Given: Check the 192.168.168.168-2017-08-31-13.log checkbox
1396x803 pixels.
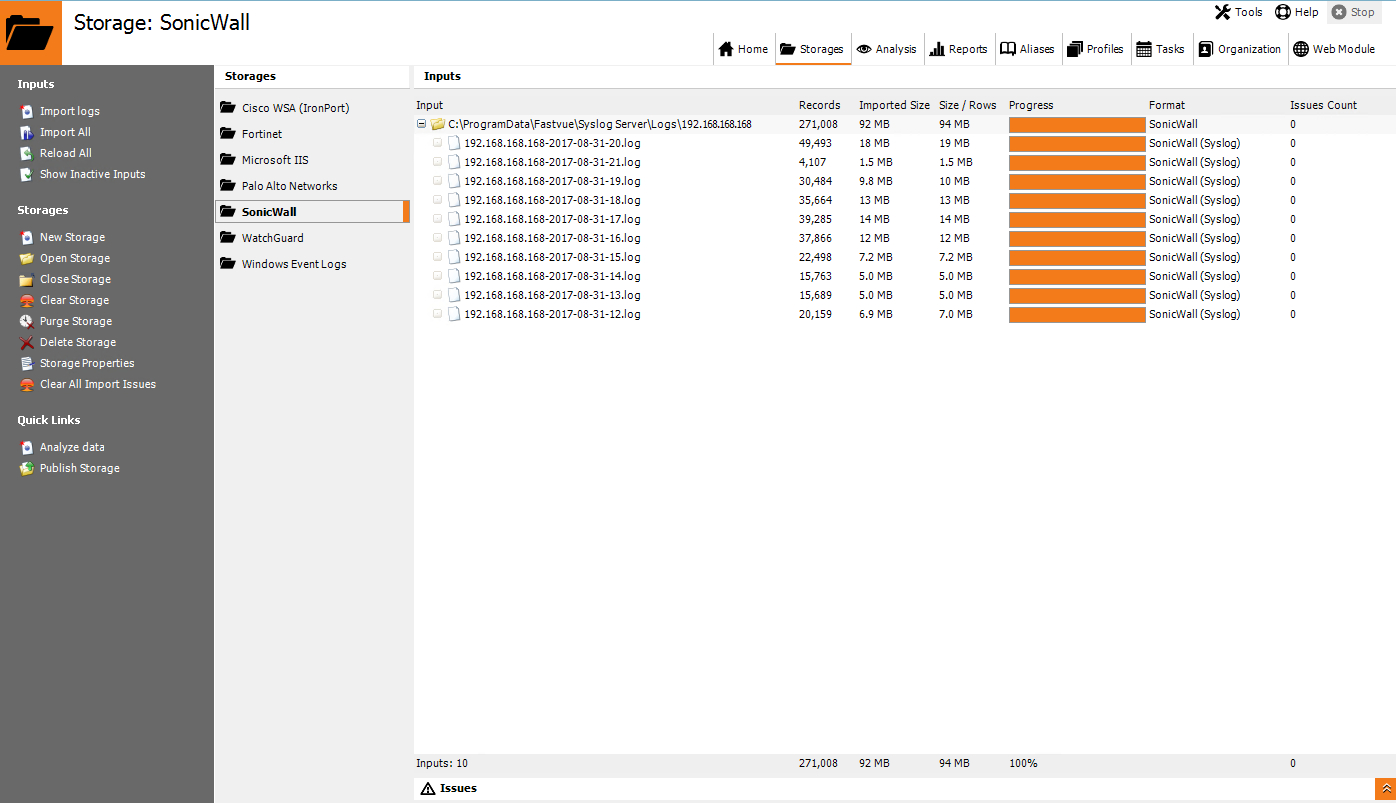Looking at the screenshot, I should pyautogui.click(x=438, y=295).
